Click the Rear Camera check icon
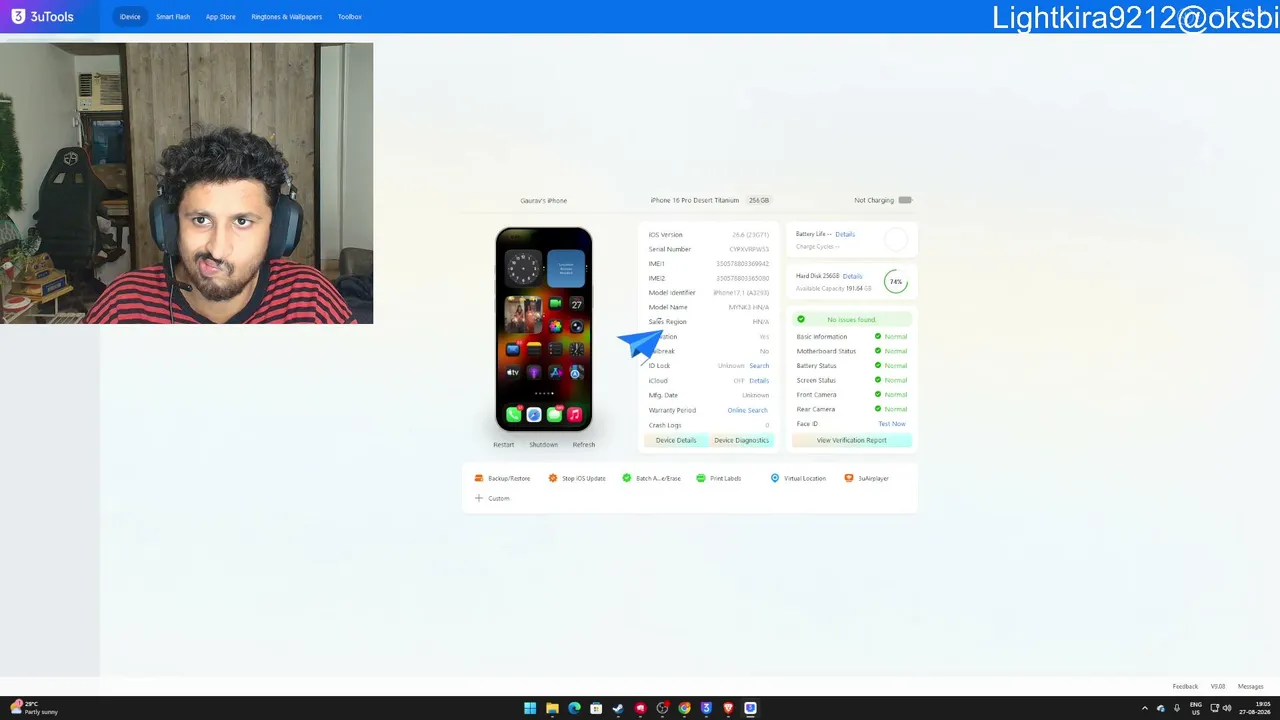The image size is (1280, 720). point(878,409)
